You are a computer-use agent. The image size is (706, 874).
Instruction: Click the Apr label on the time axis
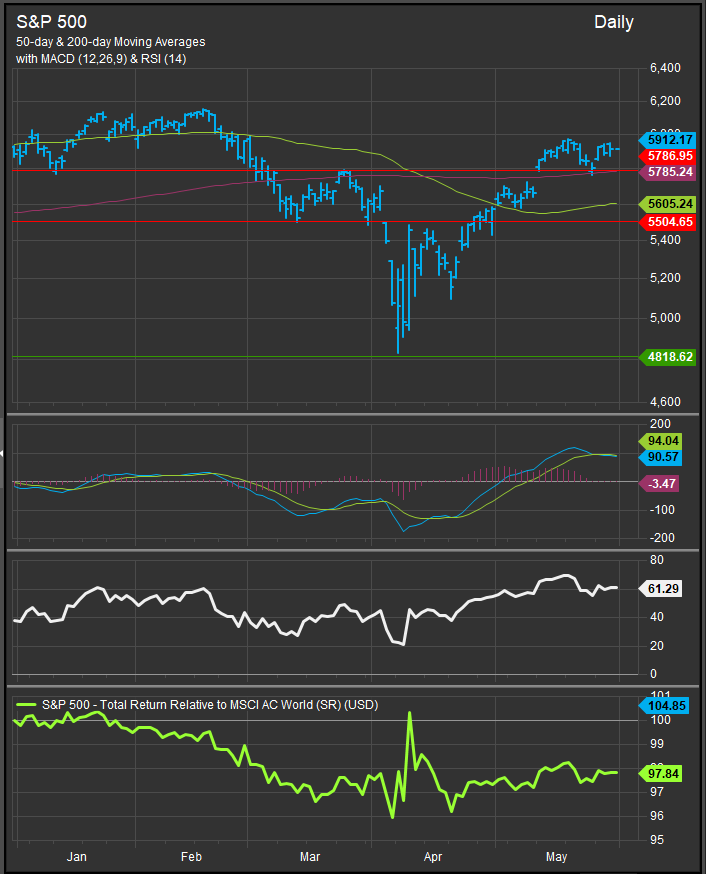[x=433, y=857]
